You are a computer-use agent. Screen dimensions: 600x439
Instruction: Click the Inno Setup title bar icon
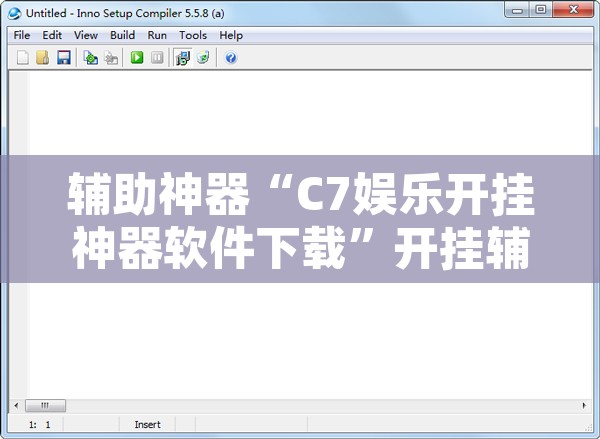tap(15, 13)
